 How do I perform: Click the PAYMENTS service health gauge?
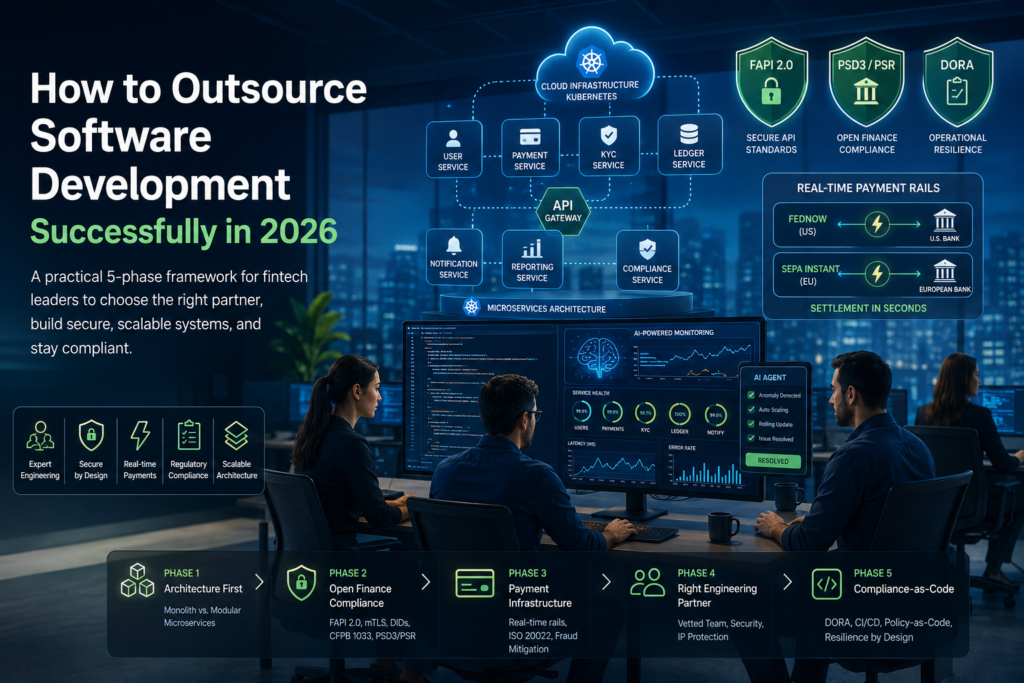[613, 412]
